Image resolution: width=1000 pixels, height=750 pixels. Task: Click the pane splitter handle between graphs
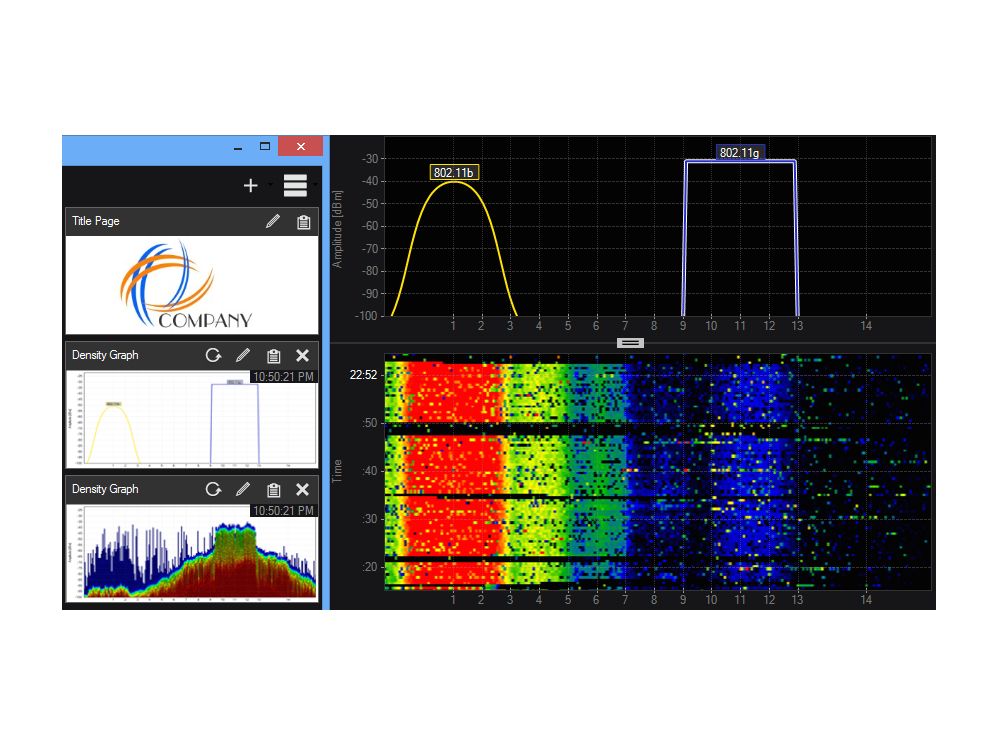(x=630, y=343)
